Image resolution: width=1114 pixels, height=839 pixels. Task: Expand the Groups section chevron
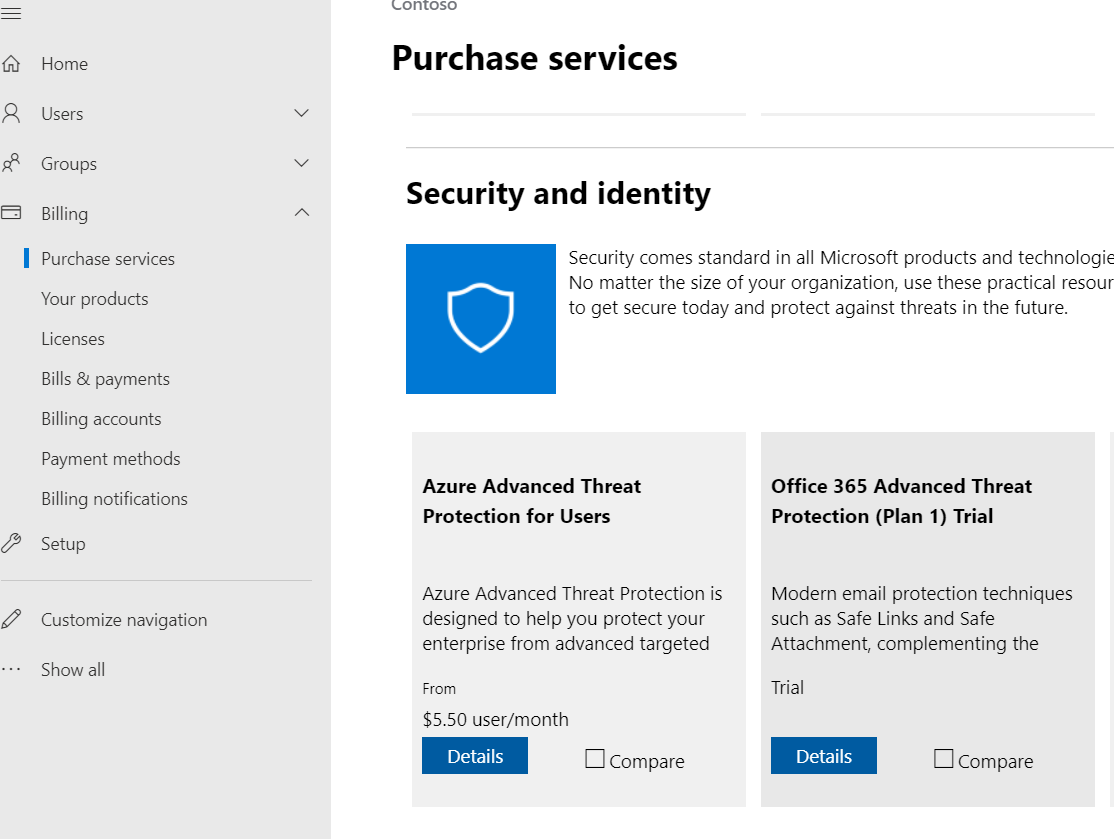(x=302, y=163)
